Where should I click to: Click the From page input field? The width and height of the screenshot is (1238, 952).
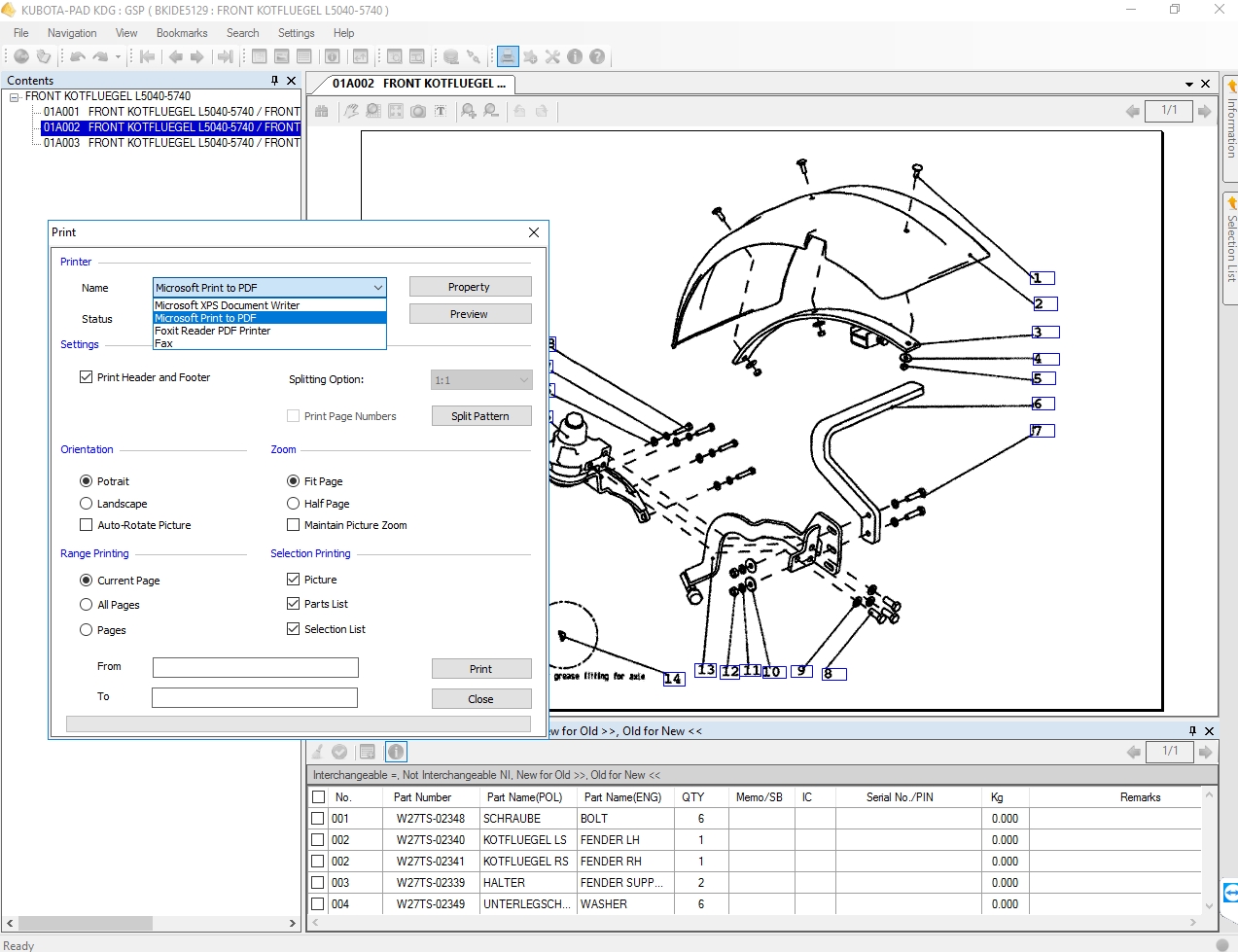(256, 667)
